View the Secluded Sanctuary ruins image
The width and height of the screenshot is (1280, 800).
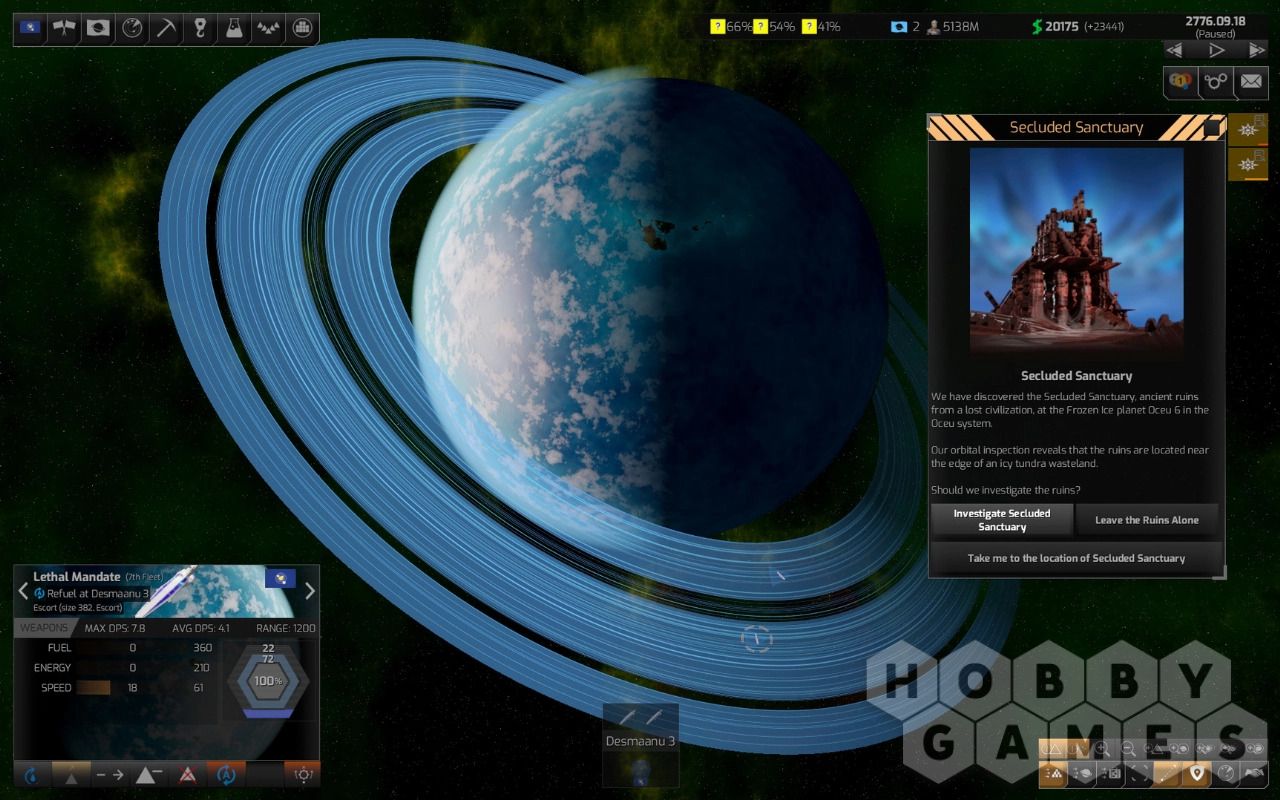tap(1076, 253)
